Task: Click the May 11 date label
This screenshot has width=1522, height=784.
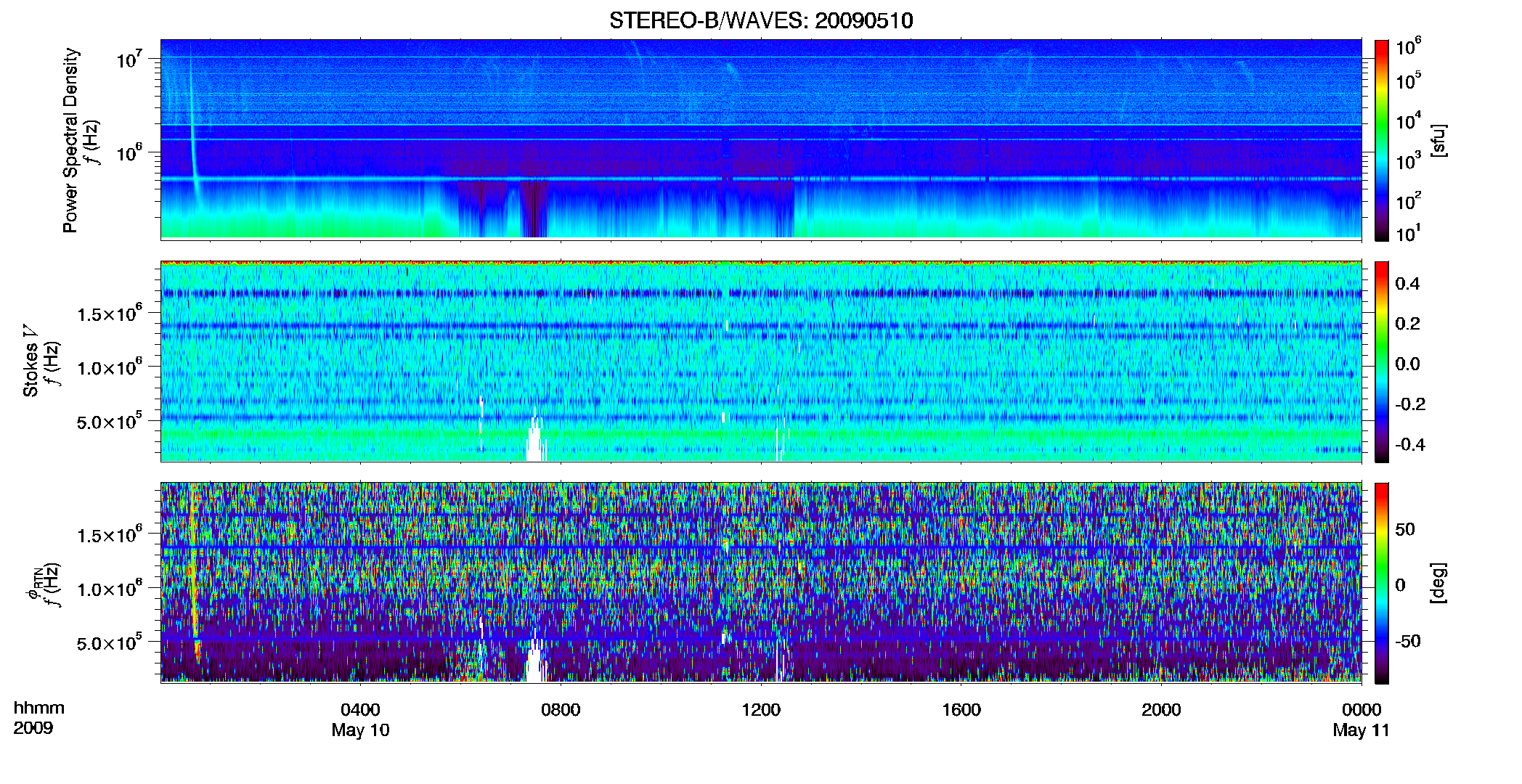Action: pos(1361,730)
